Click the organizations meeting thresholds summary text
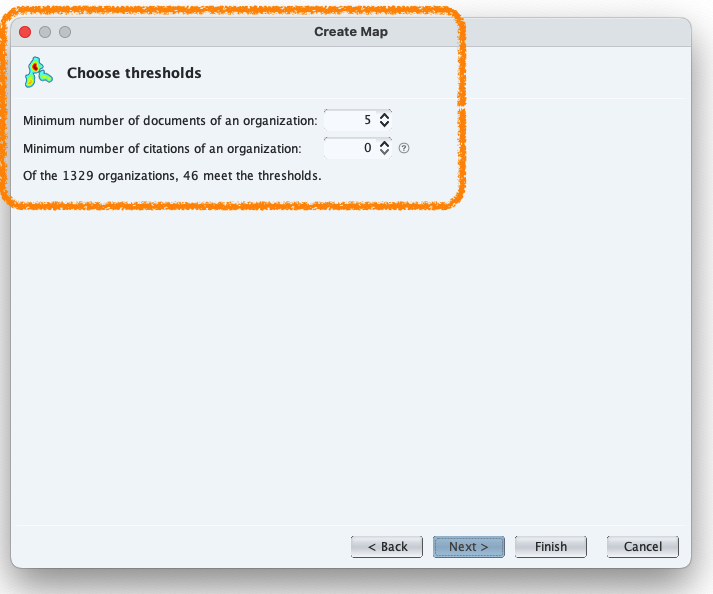 click(x=172, y=175)
